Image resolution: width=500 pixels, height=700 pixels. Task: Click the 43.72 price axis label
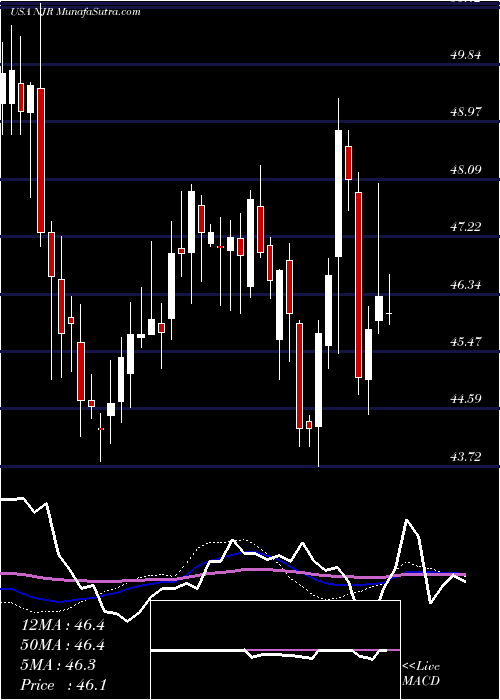(466, 456)
